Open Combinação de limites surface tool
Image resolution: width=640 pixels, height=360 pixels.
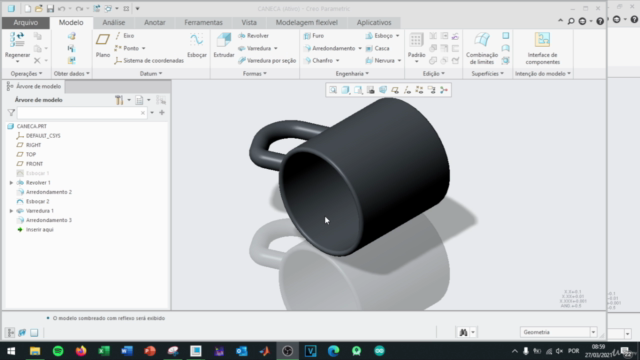(482, 48)
